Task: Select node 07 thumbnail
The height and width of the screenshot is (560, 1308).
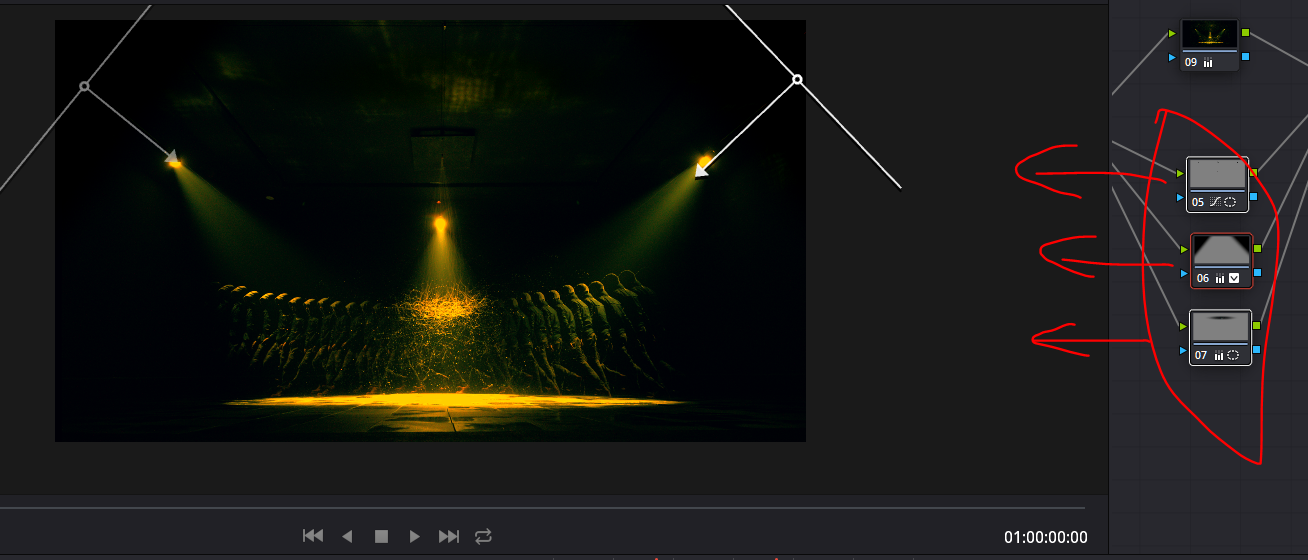Action: pos(1220,327)
